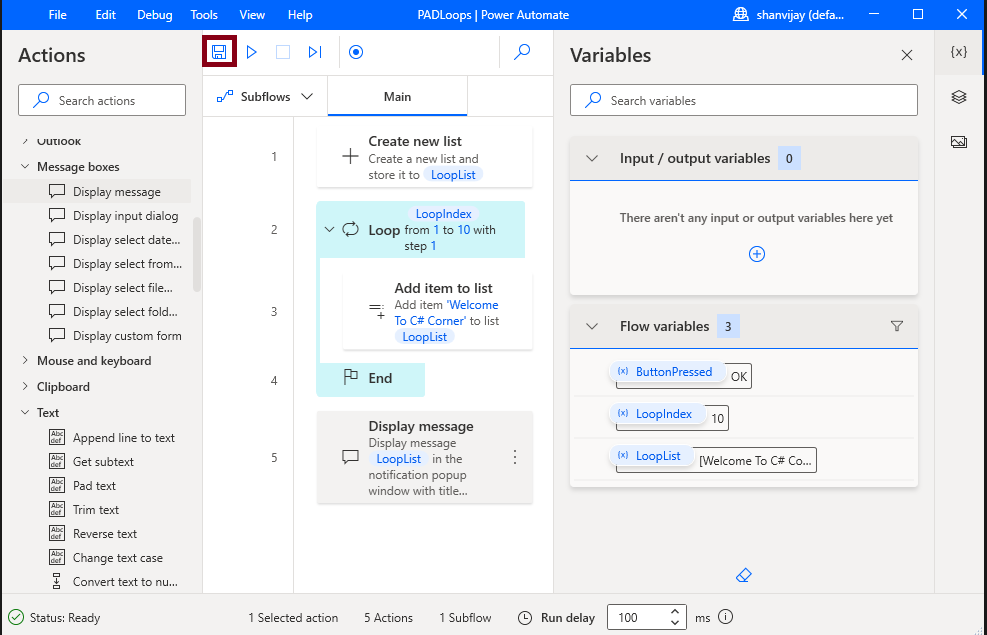Select Display custom form action
987x635 pixels.
tap(115, 335)
